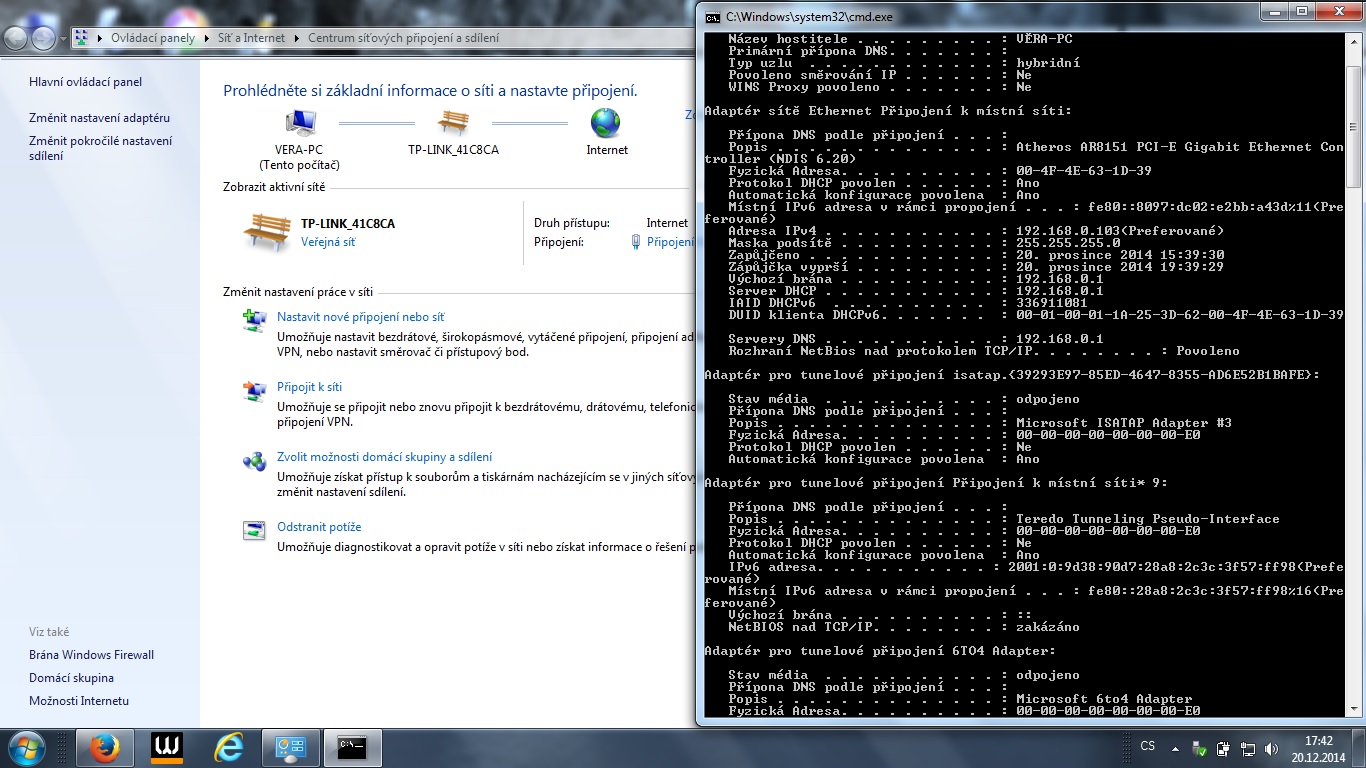Open Nastavit nové připojení nebo síť
The height and width of the screenshot is (768, 1366).
click(x=360, y=317)
